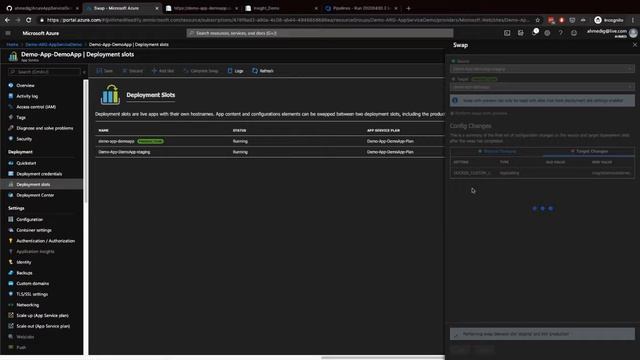Open Backups in the sidebar
640x360 pixels.
[x=24, y=273]
